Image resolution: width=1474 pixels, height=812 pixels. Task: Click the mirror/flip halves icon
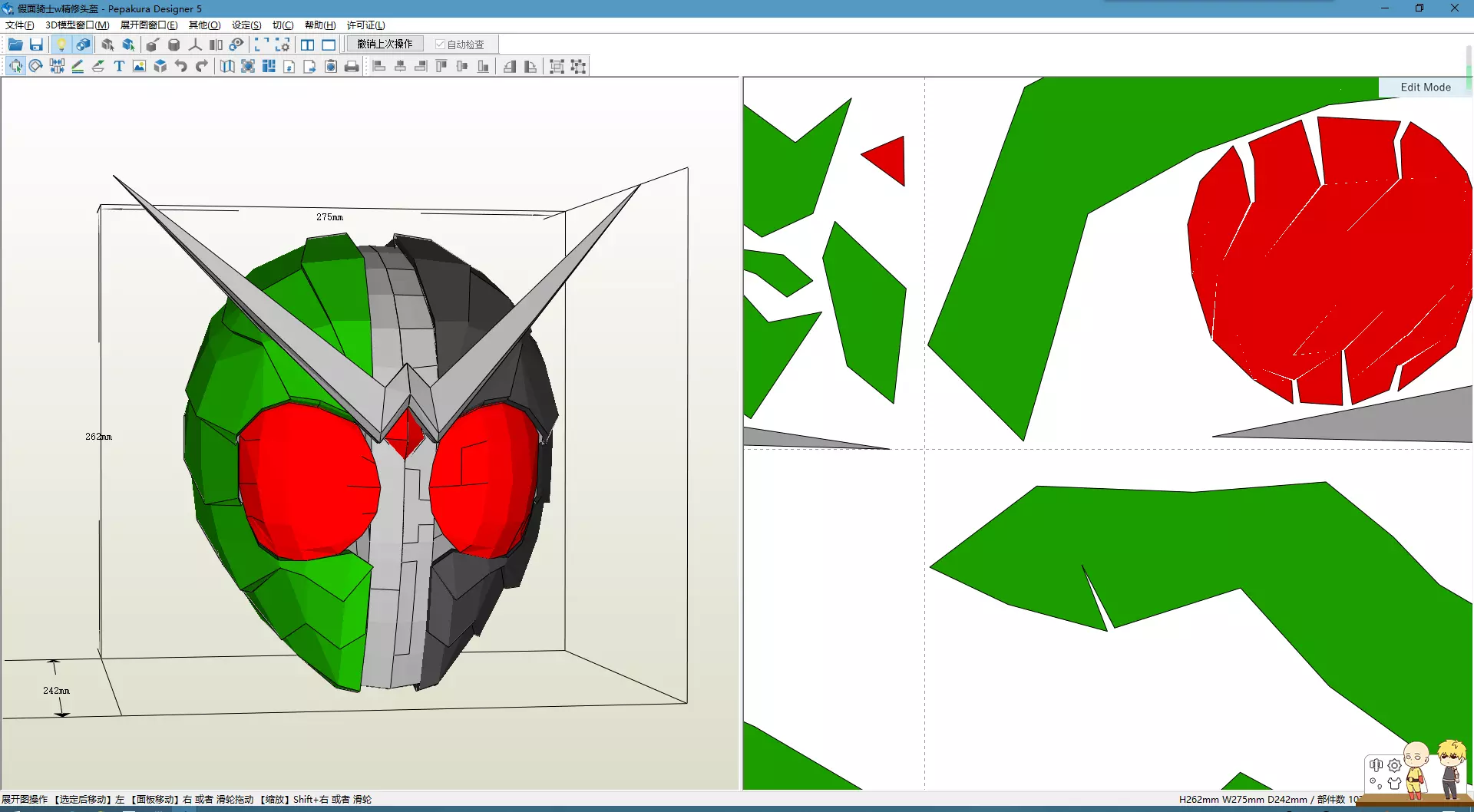point(216,45)
